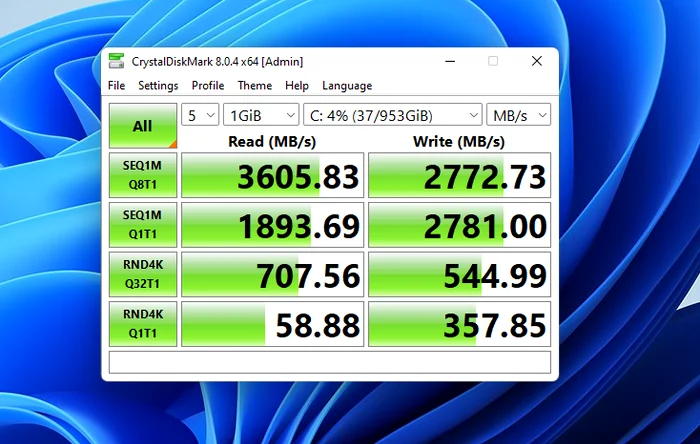Click the 707.56 random read result
Image resolution: width=700 pixels, height=444 pixels.
click(272, 274)
